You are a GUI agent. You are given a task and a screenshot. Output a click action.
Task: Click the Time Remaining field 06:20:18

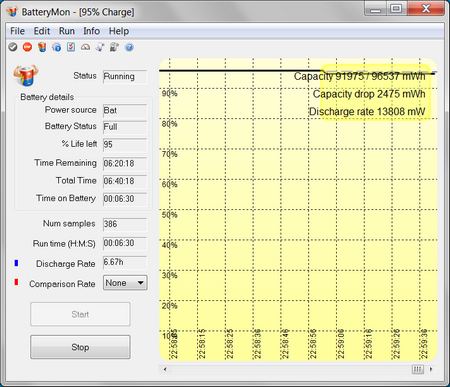[125, 164]
